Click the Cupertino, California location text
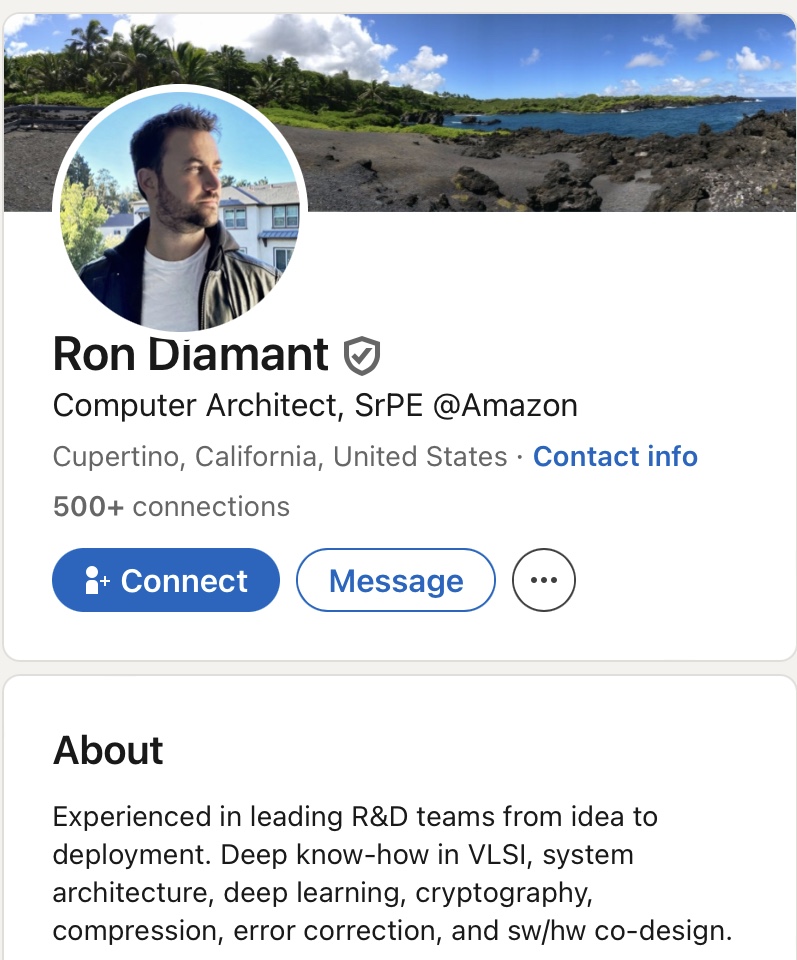The height and width of the screenshot is (960, 797). click(185, 457)
